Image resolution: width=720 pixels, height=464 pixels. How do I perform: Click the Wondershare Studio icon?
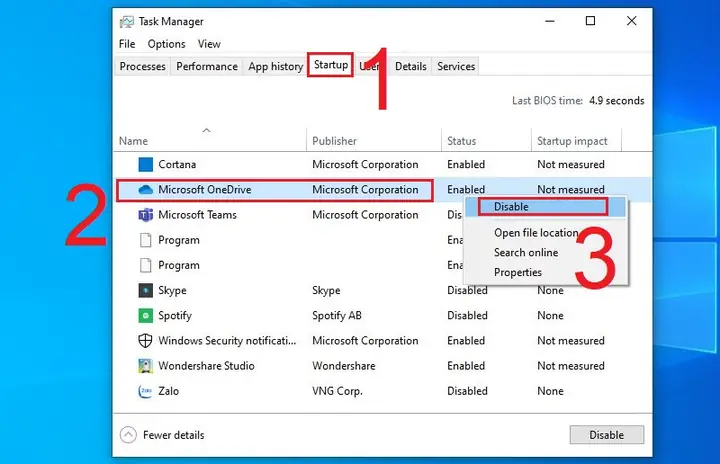coord(146,366)
